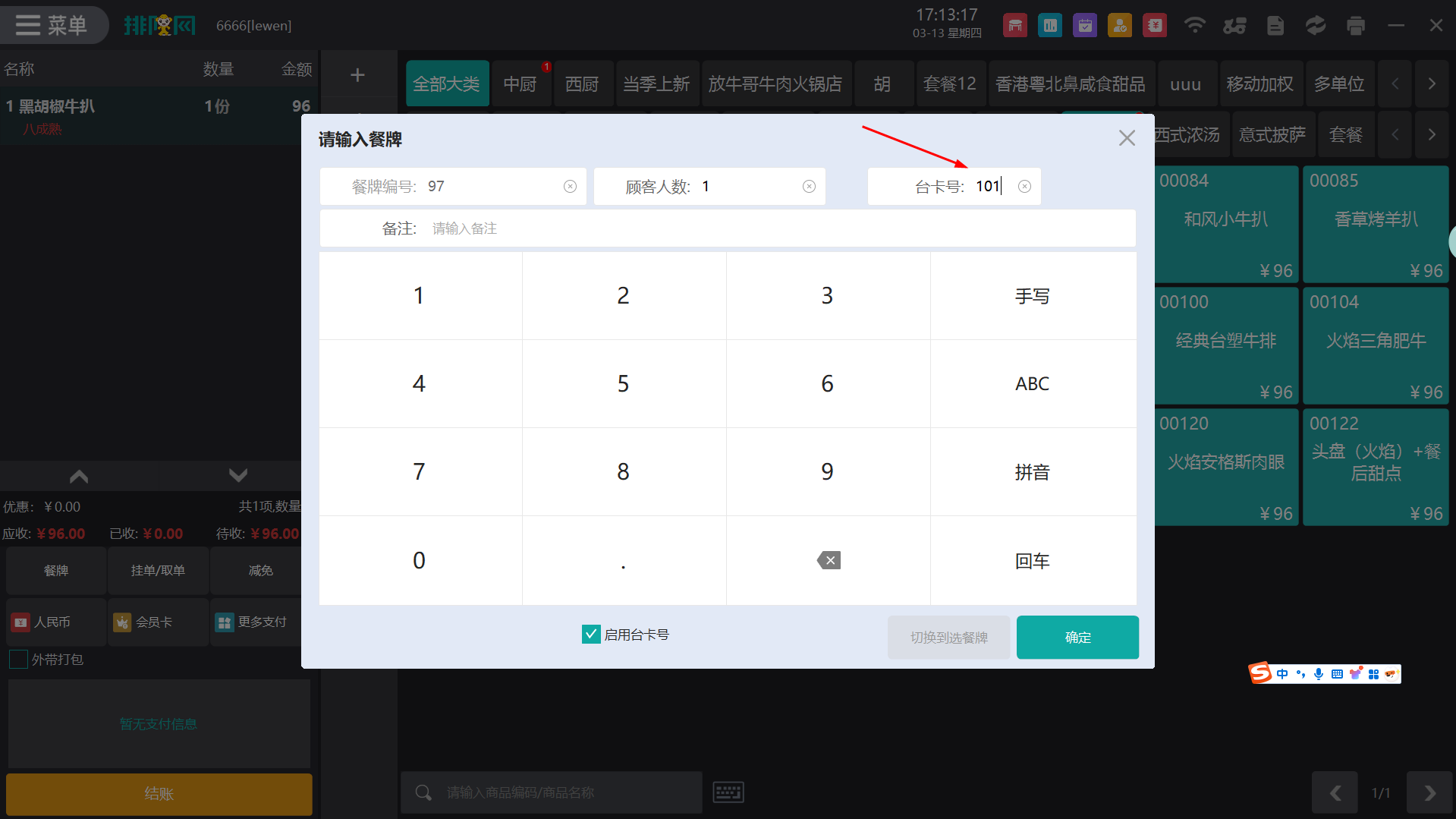Image resolution: width=1456 pixels, height=819 pixels.
Task: Show next categories using top-right arrow
Action: (x=1432, y=83)
